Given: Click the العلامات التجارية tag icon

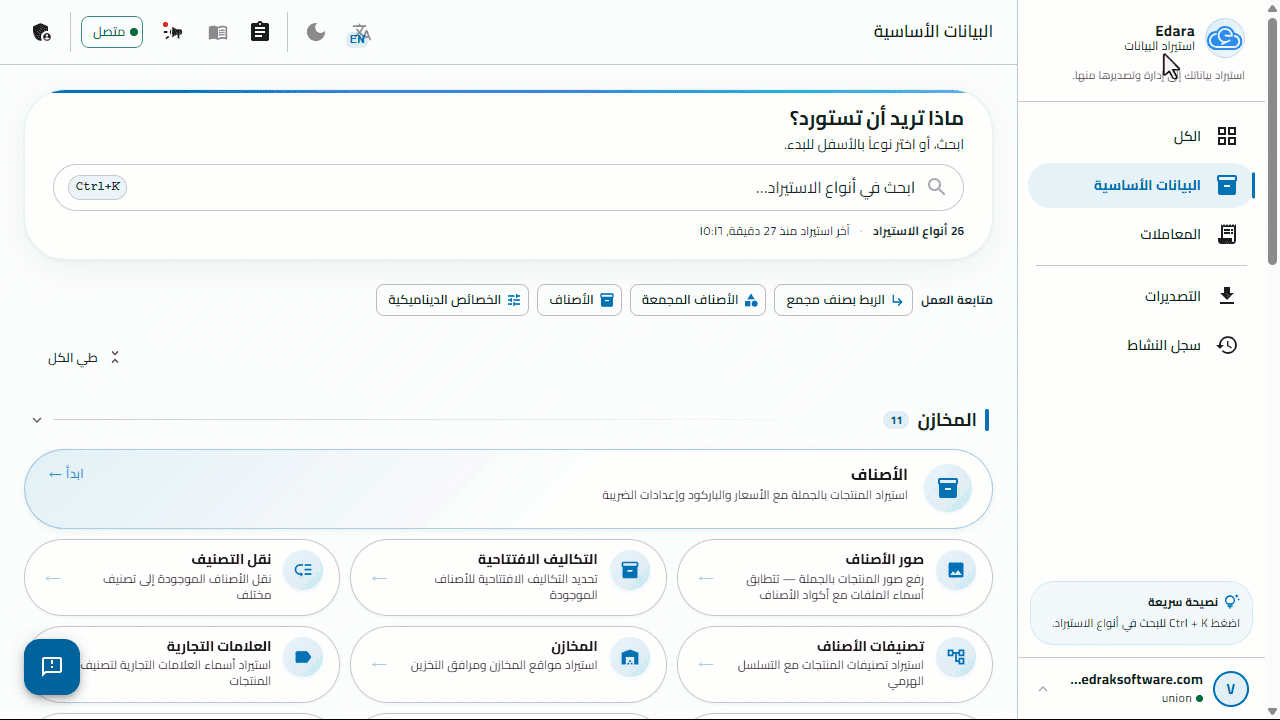Looking at the screenshot, I should pos(303,657).
